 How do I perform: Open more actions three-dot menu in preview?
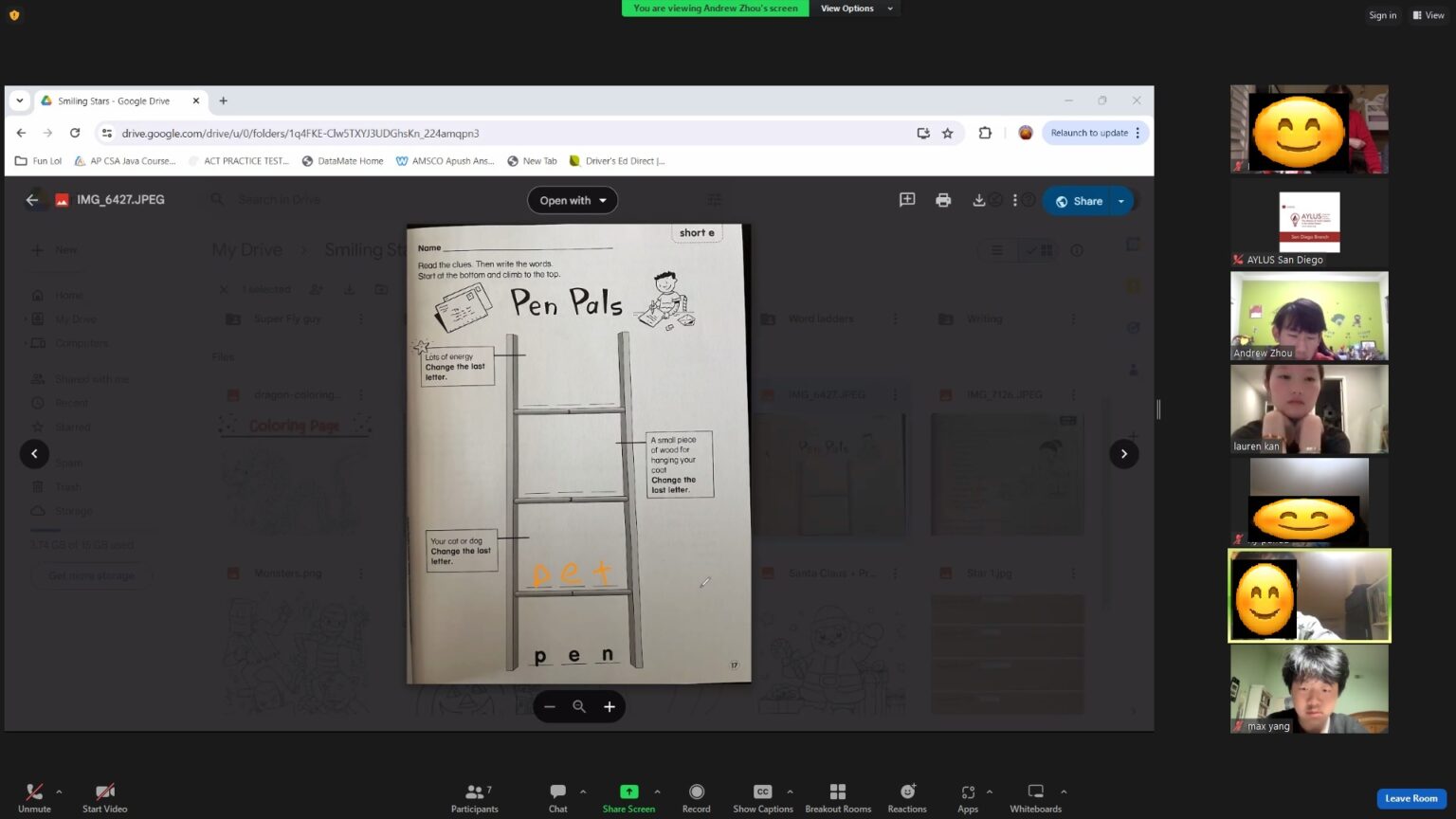click(1014, 200)
